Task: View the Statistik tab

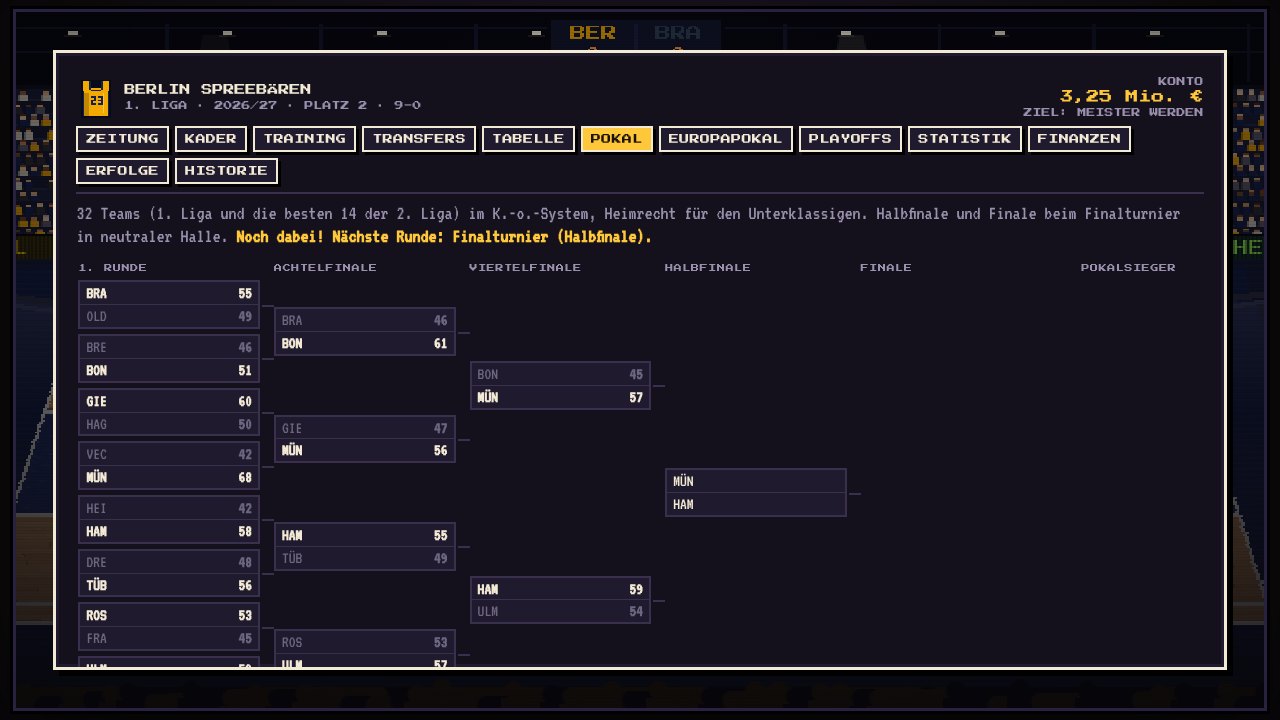Action: point(964,139)
